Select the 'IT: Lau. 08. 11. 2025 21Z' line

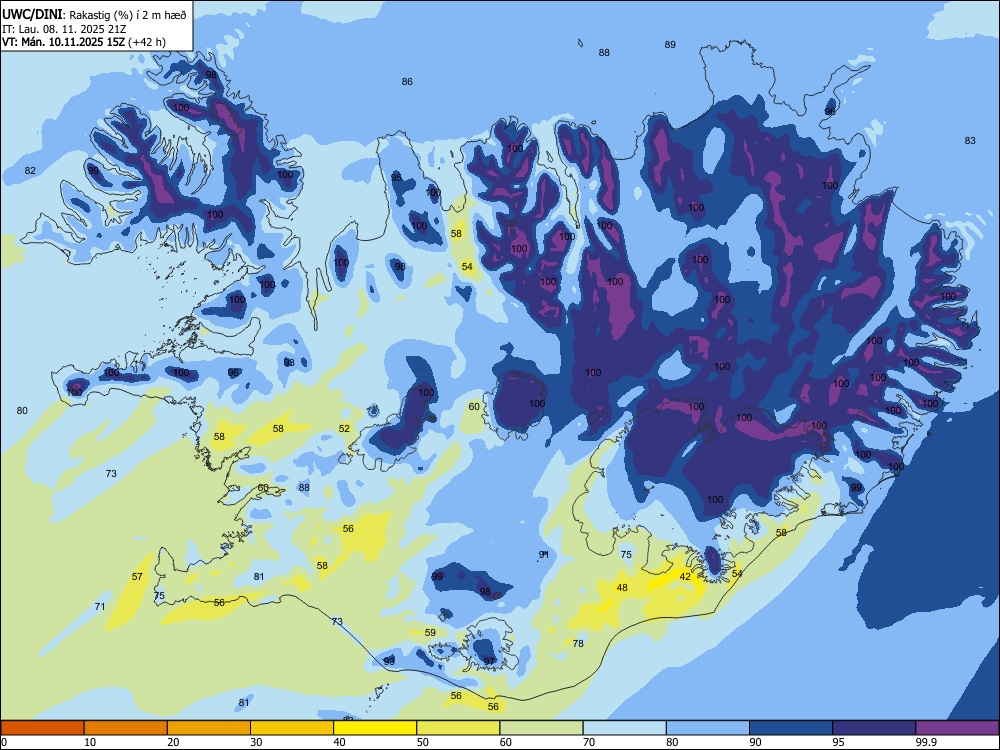click(x=64, y=29)
